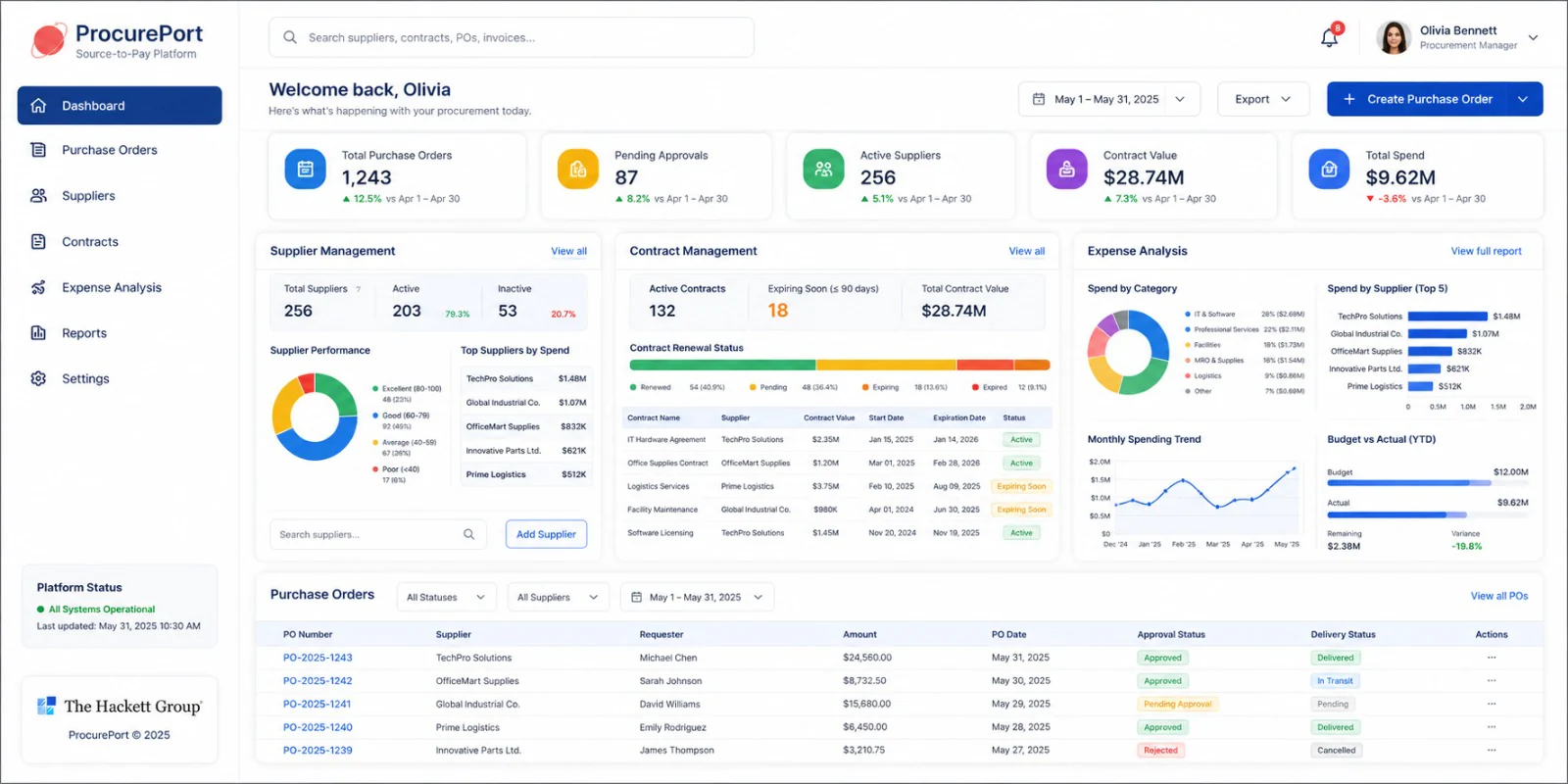Click the calendar icon in the Purchase Orders filter
This screenshot has width=1568, height=784.
click(x=636, y=597)
